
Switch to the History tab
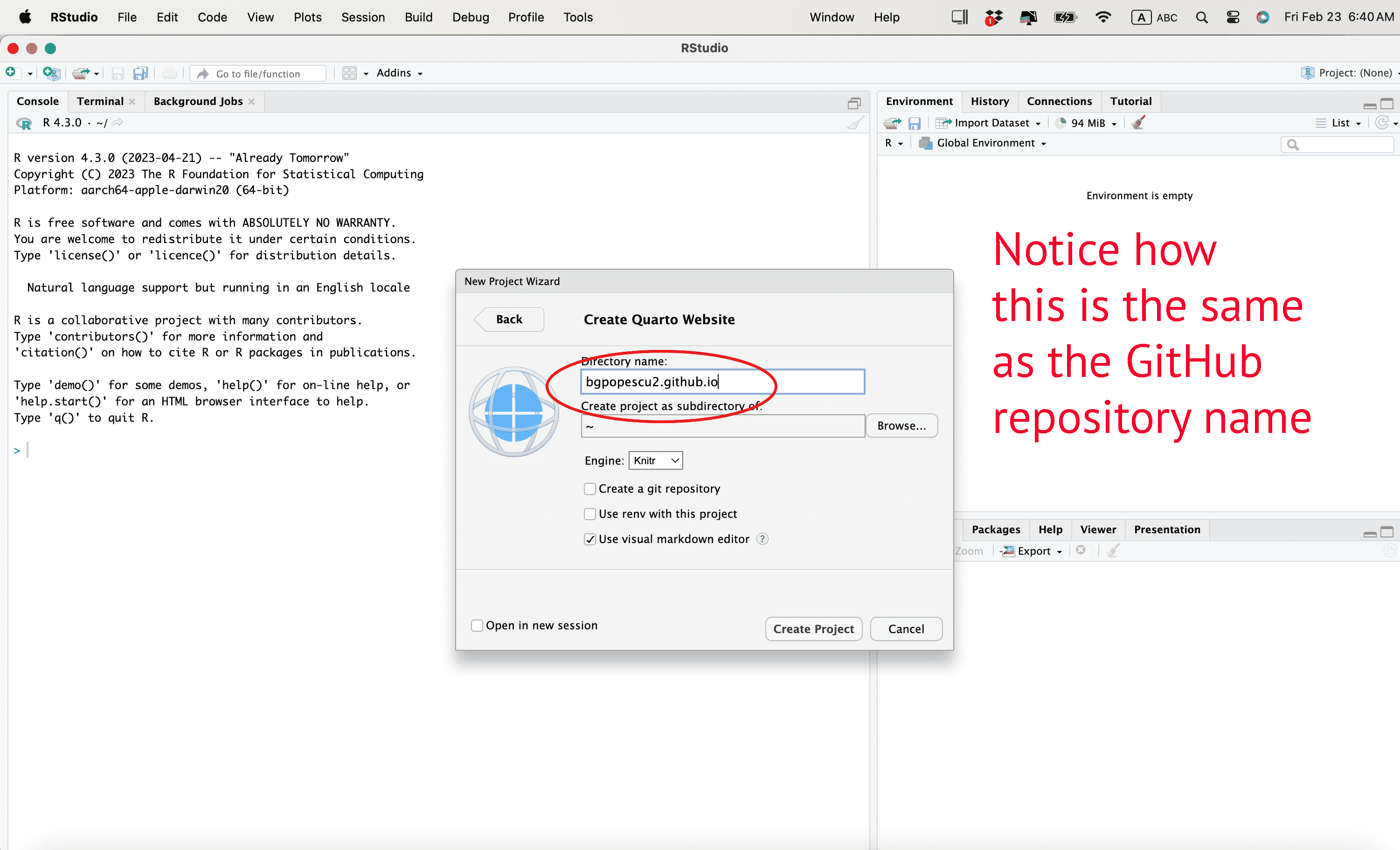tap(989, 101)
